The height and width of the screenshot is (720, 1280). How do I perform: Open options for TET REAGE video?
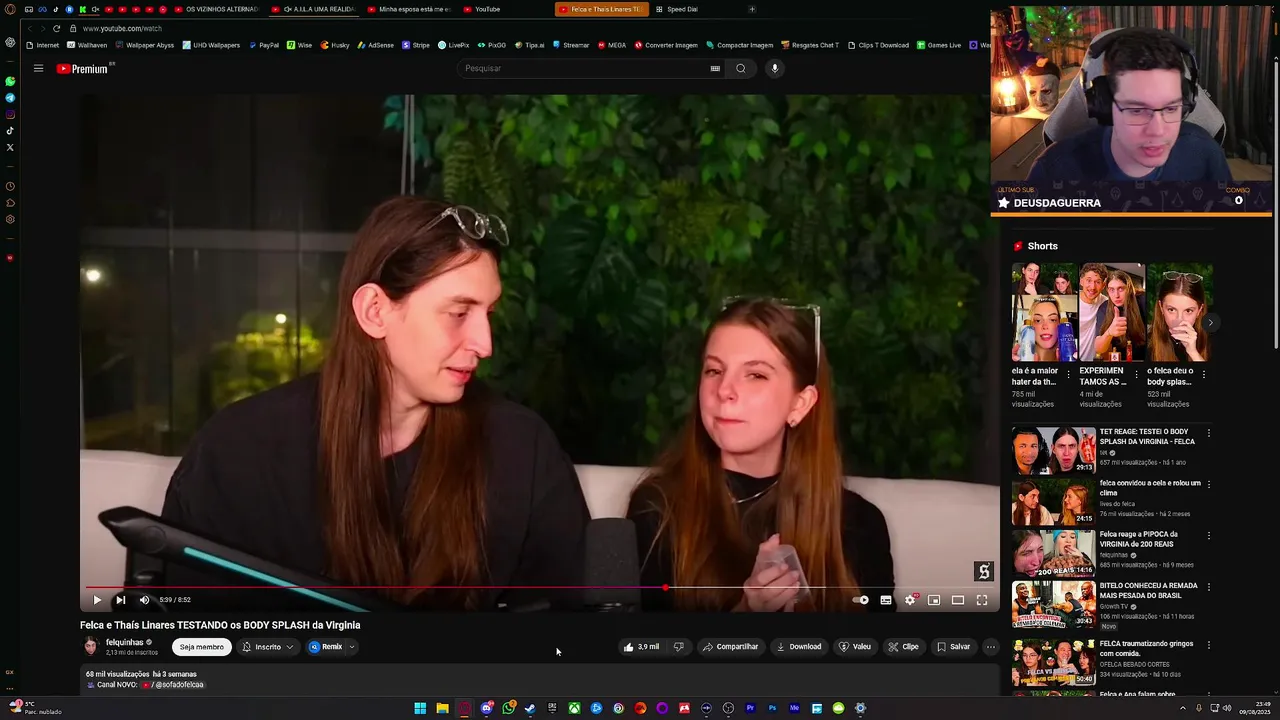coord(1209,434)
